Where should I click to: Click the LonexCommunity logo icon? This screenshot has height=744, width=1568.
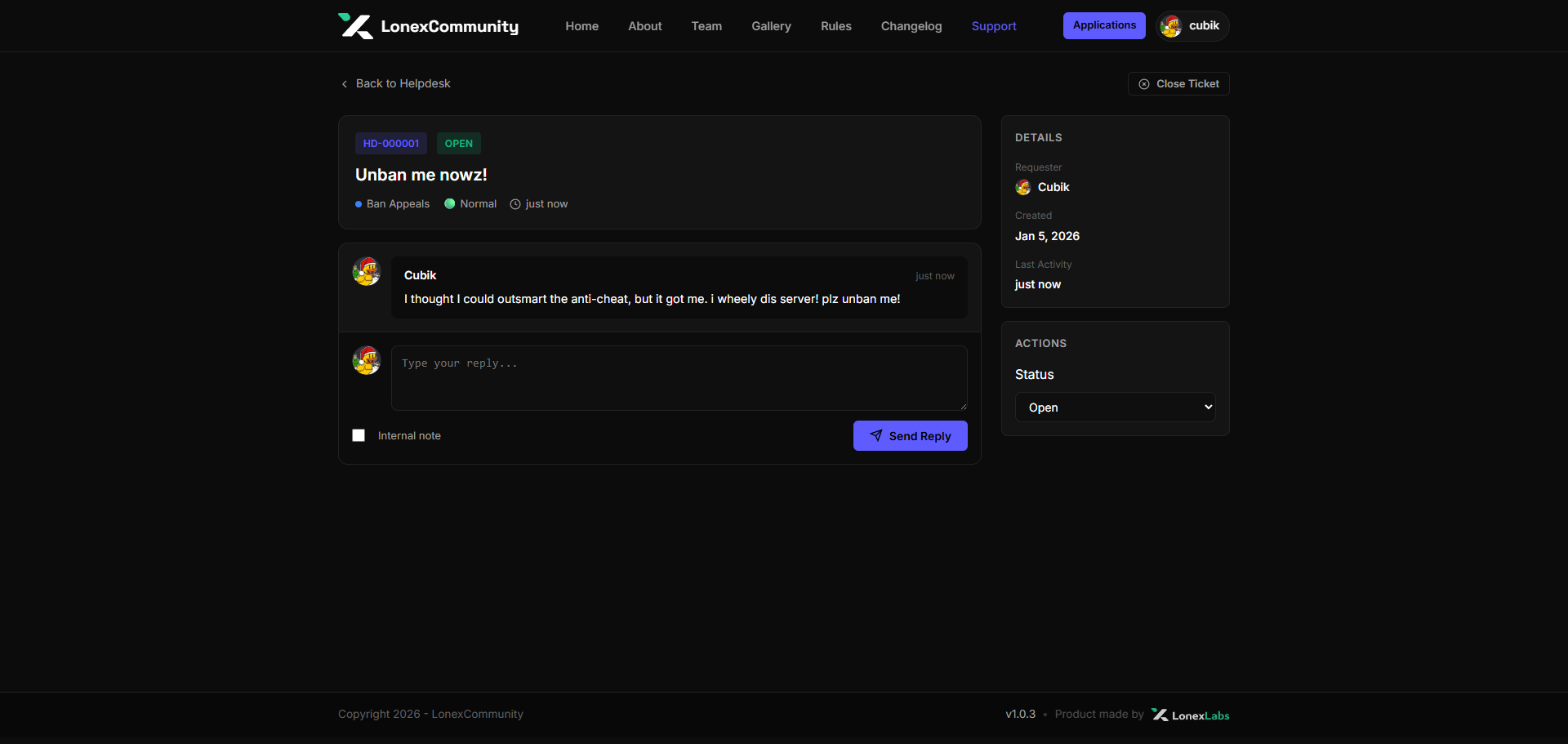[x=355, y=26]
